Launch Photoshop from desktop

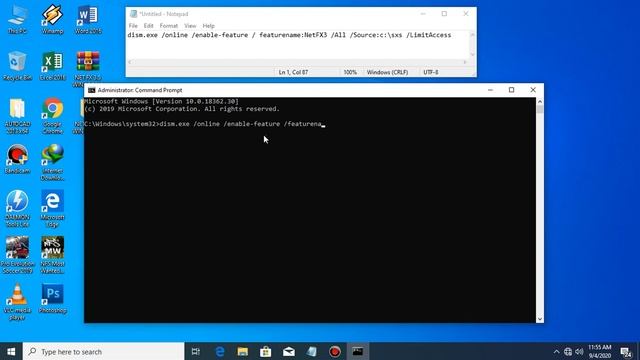click(x=52, y=298)
